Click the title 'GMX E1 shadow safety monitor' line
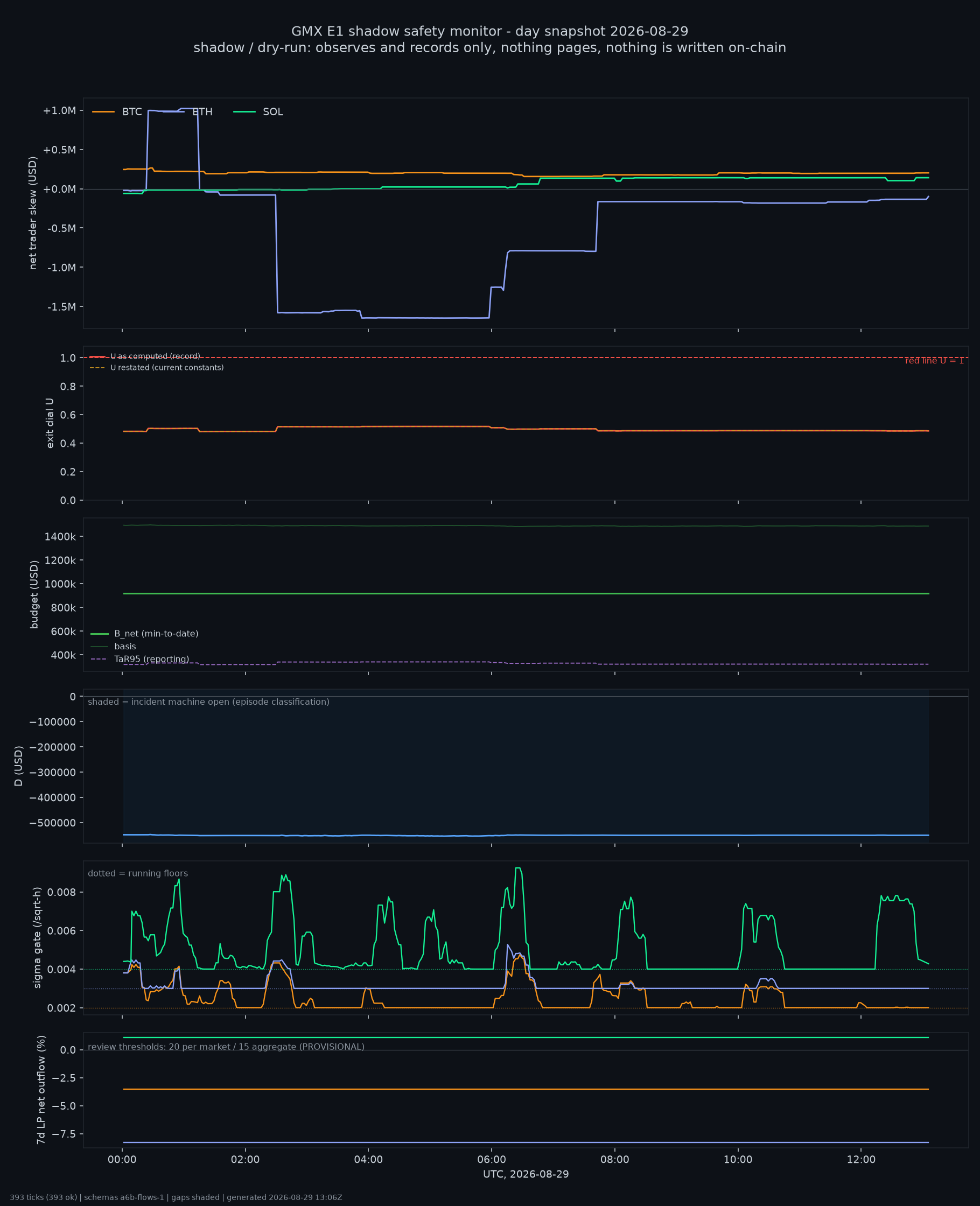The height and width of the screenshot is (1206, 980). 489,31
